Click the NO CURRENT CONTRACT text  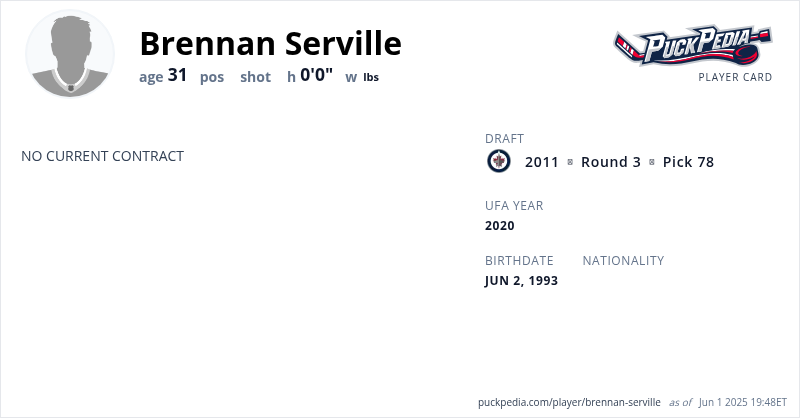click(x=102, y=156)
